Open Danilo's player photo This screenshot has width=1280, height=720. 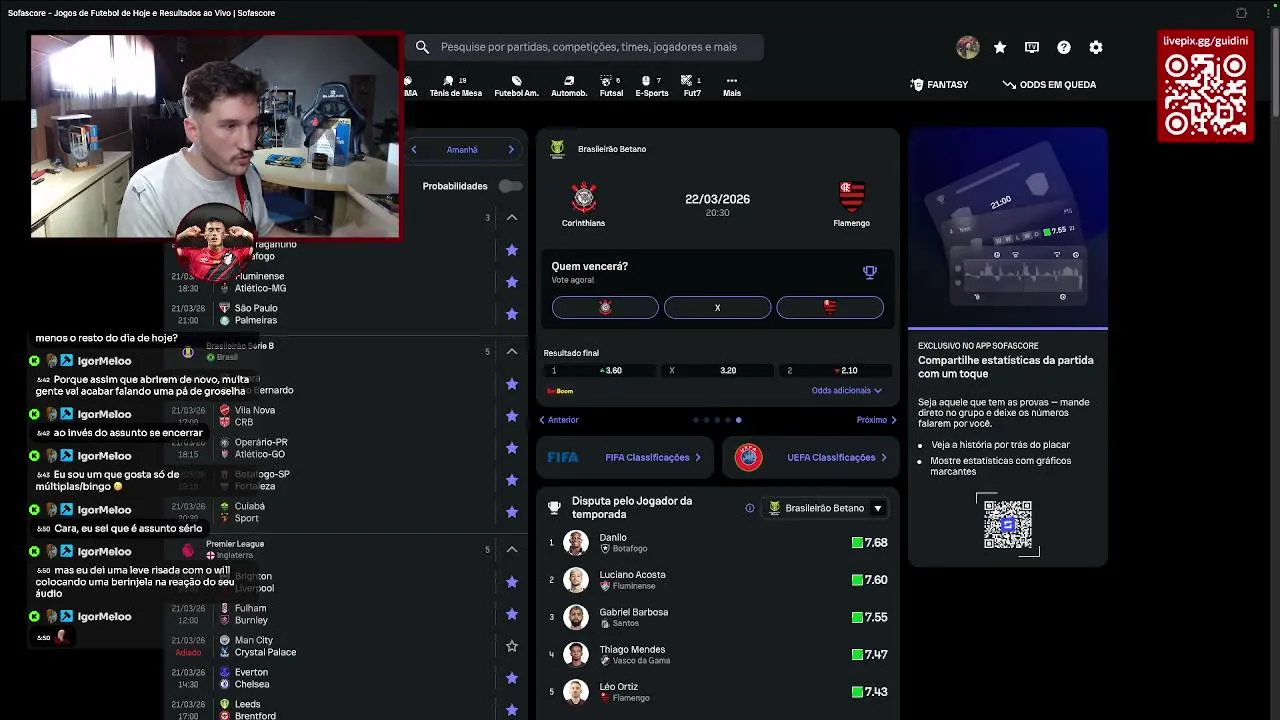click(x=576, y=543)
